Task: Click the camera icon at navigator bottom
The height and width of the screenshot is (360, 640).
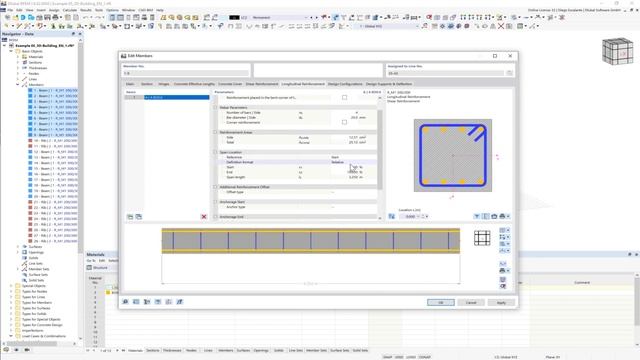Action: 27,350
